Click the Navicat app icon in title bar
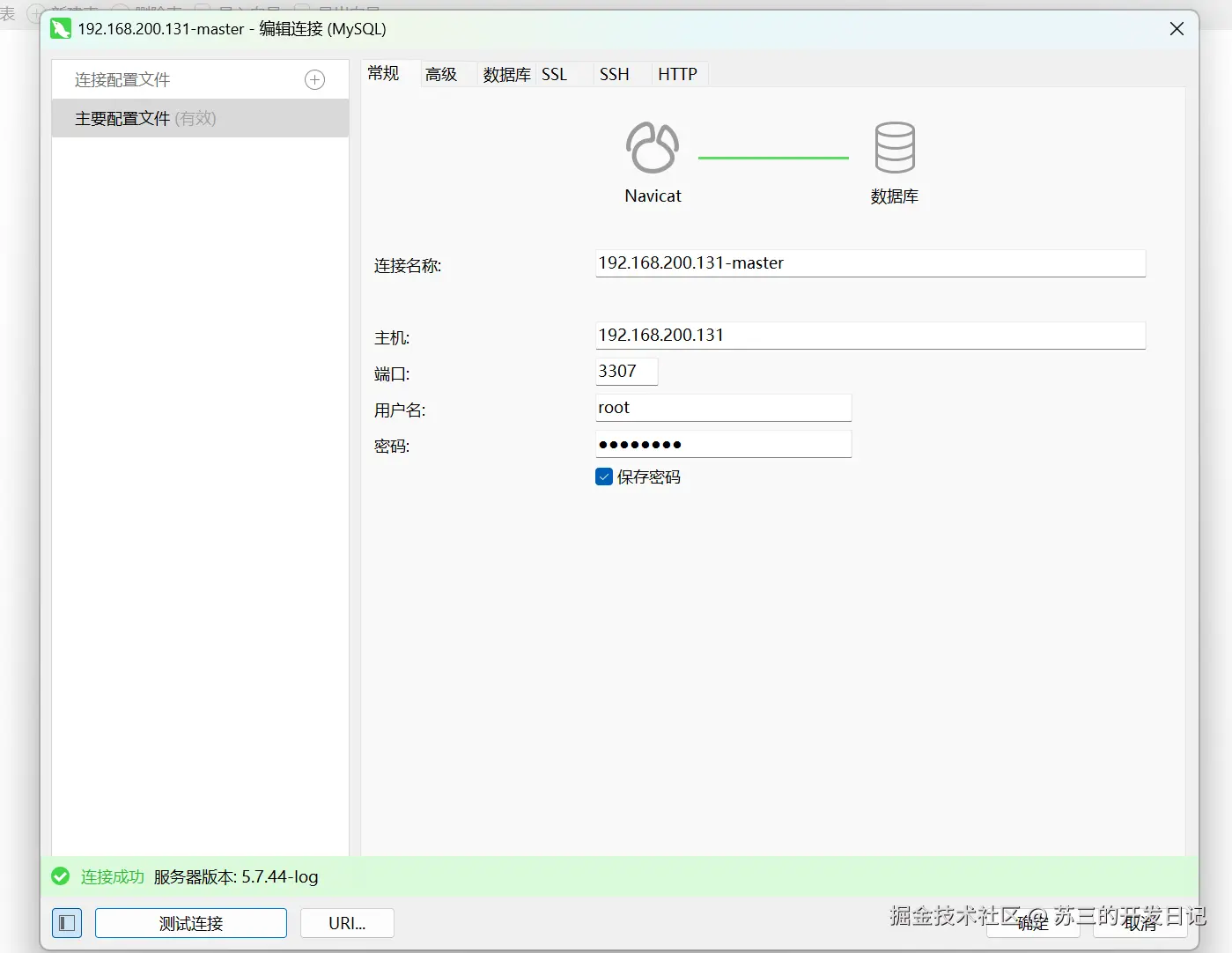1232x953 pixels. (61, 29)
